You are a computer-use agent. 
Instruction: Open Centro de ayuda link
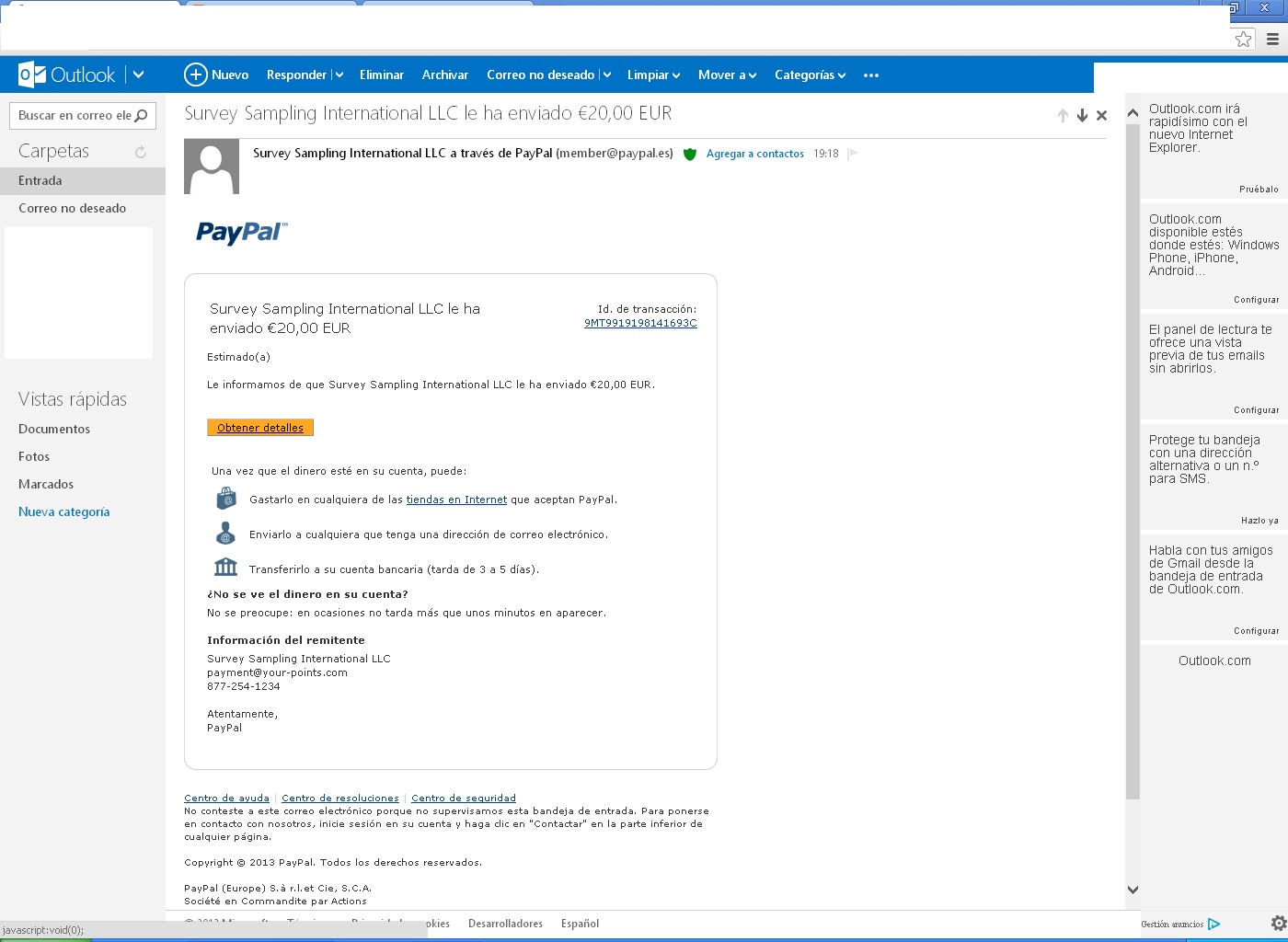point(226,798)
